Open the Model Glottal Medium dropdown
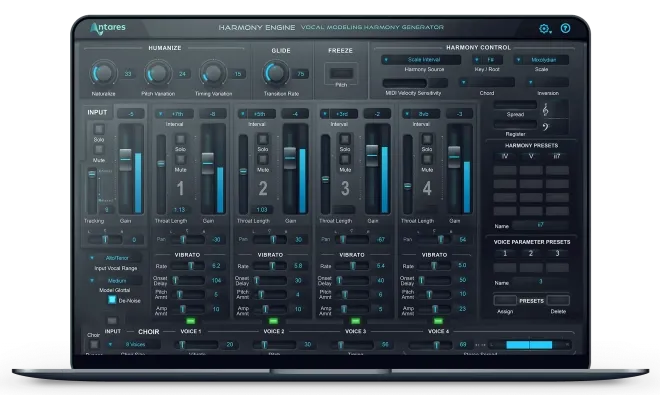660x395 pixels. pos(115,280)
